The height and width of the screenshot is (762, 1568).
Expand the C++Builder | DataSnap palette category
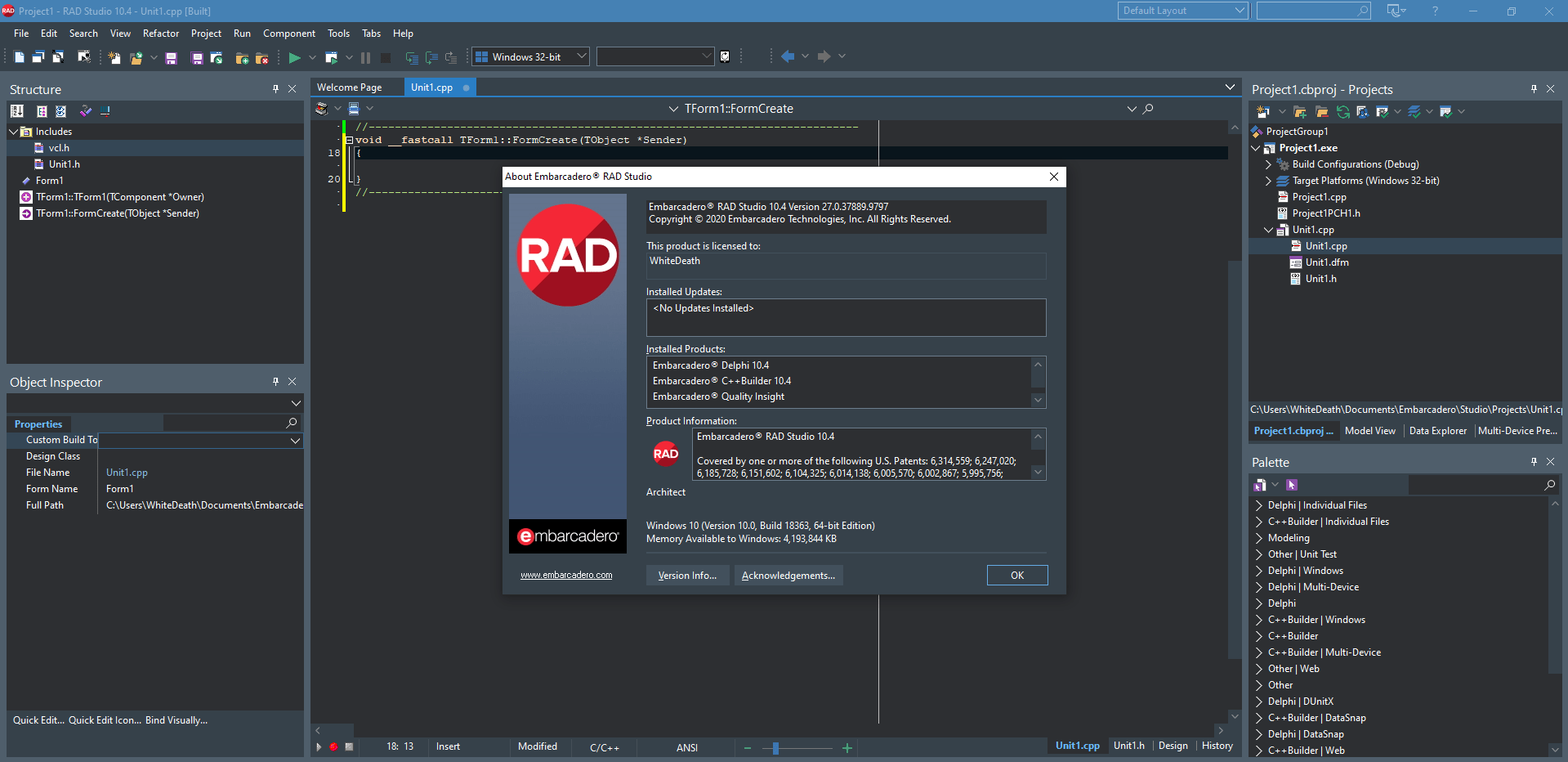(1258, 718)
